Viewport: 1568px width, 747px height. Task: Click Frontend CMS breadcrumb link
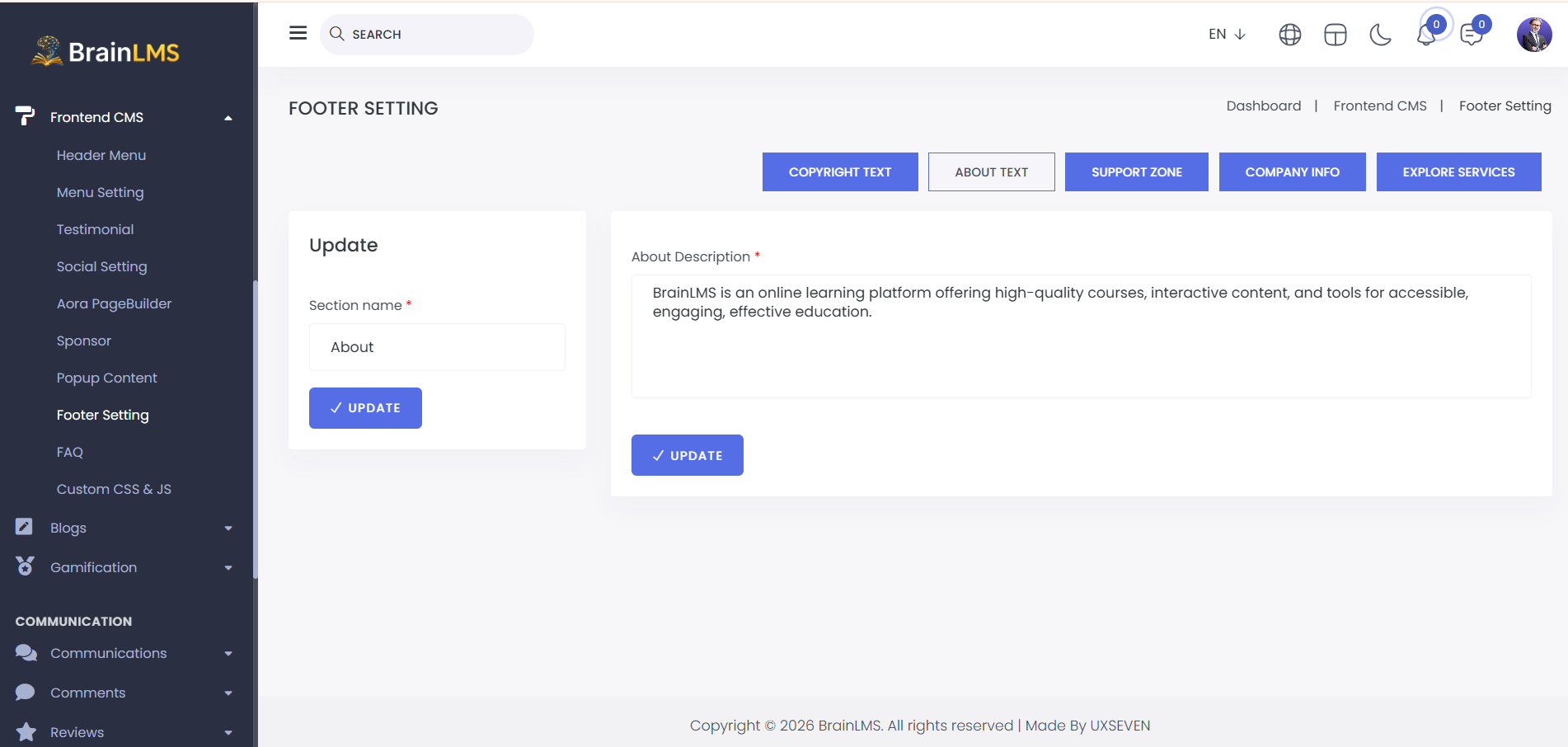click(x=1379, y=106)
